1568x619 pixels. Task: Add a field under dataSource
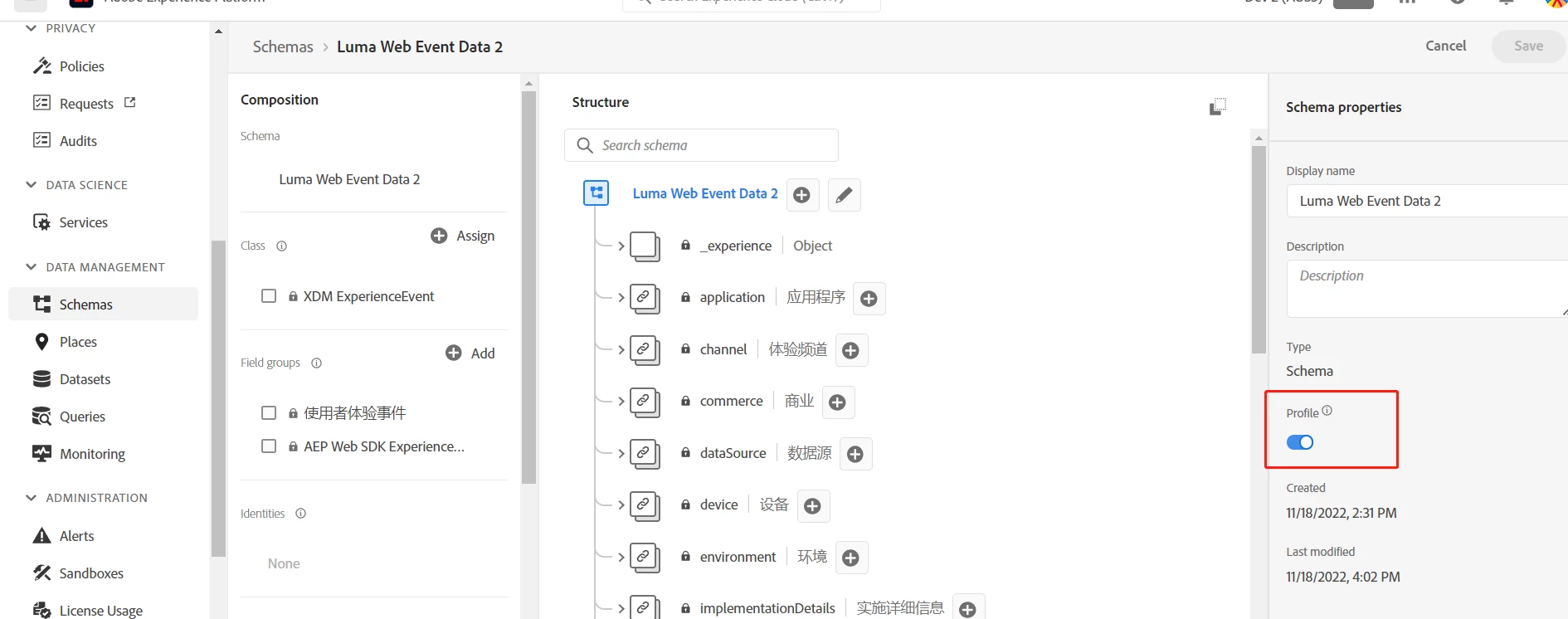[855, 454]
